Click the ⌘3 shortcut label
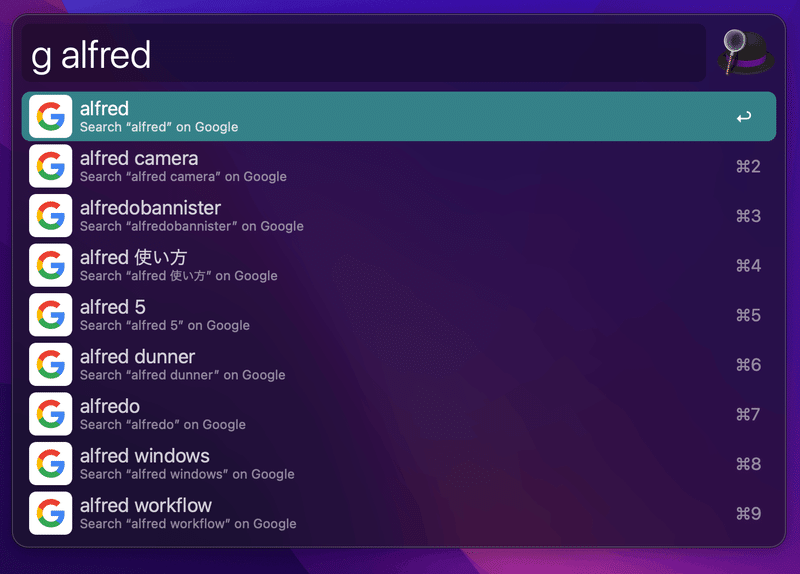Viewport: 800px width, 574px height. 748,216
